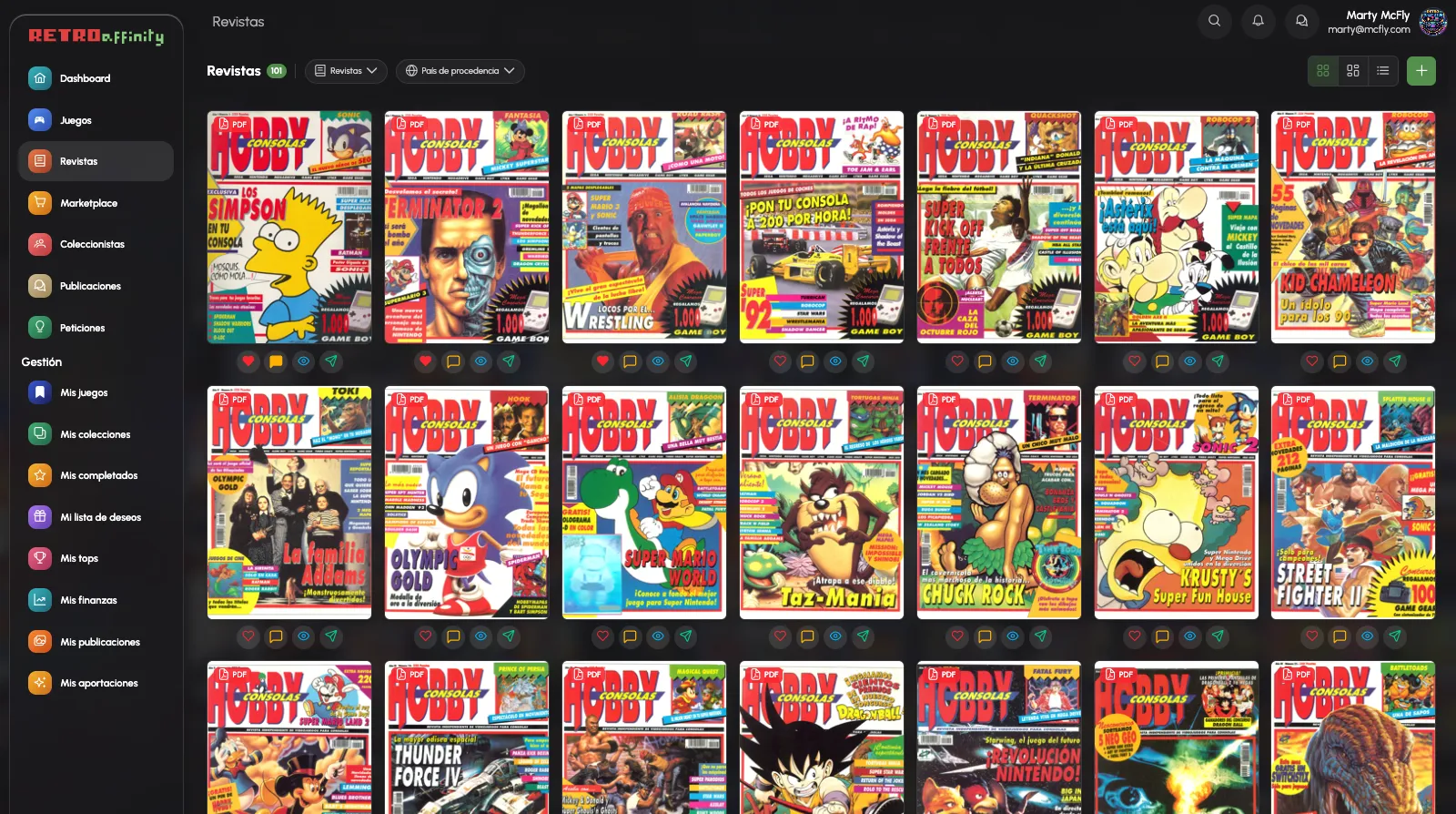Open Mis juegos from the sidebar

tap(96, 392)
